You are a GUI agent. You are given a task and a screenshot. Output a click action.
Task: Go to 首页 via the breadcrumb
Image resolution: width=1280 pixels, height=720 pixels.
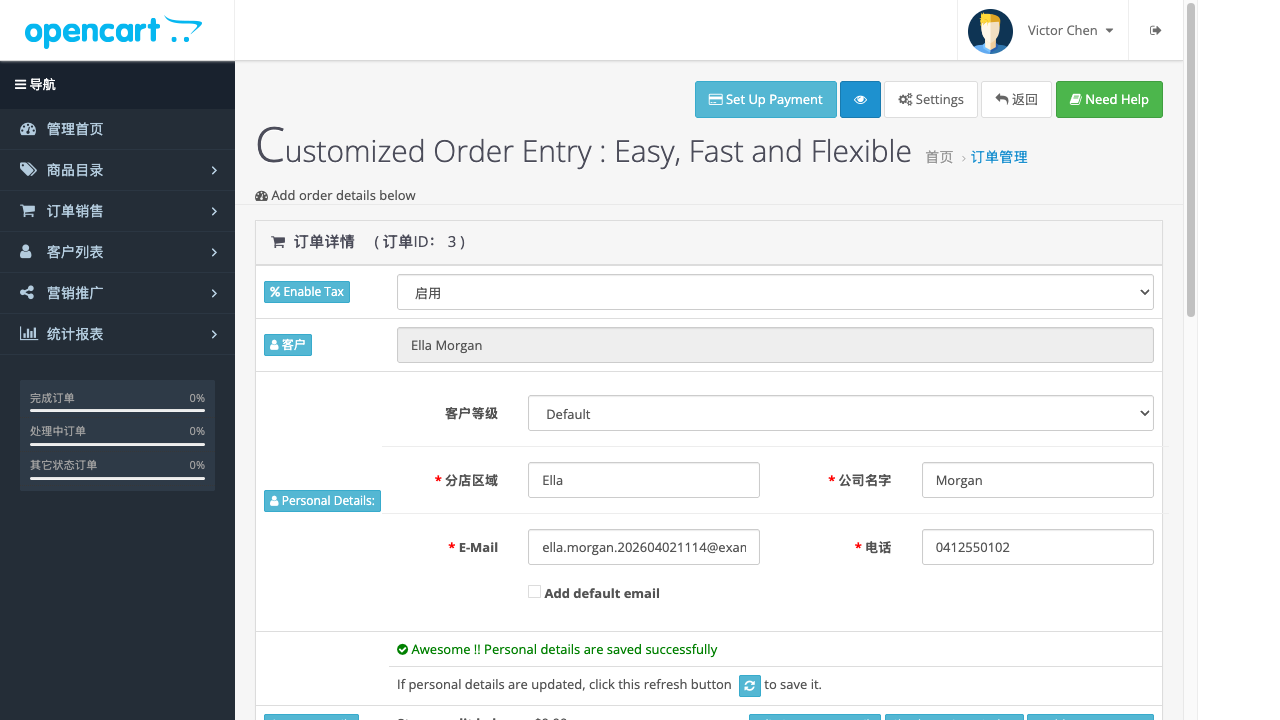939,157
